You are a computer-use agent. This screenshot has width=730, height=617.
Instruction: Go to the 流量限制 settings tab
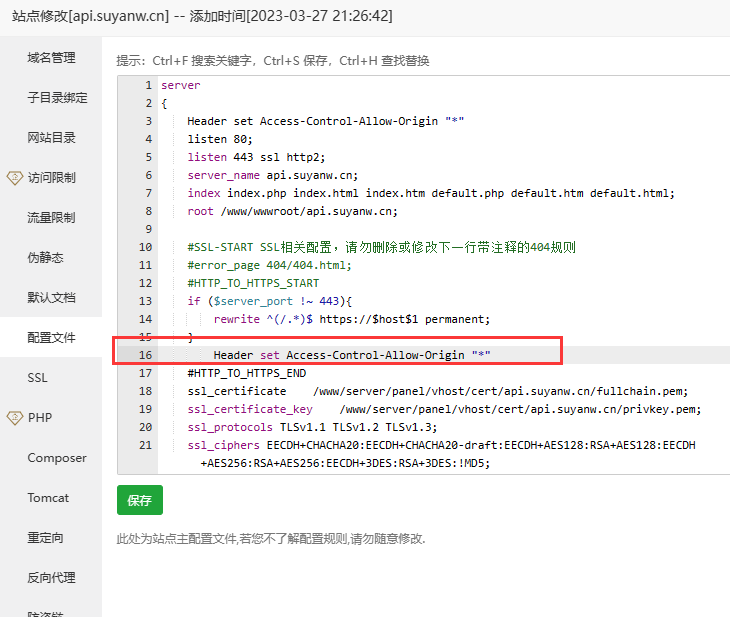(x=51, y=218)
